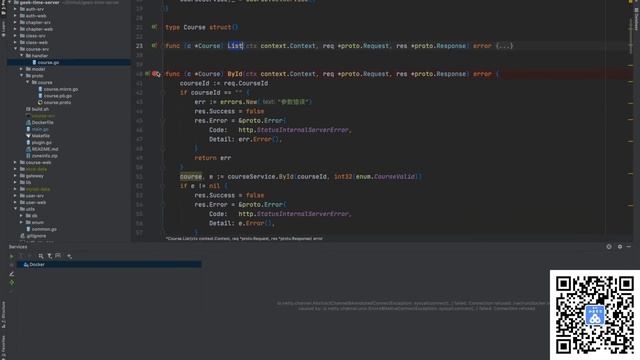Expand the model folder

(x=21, y=69)
